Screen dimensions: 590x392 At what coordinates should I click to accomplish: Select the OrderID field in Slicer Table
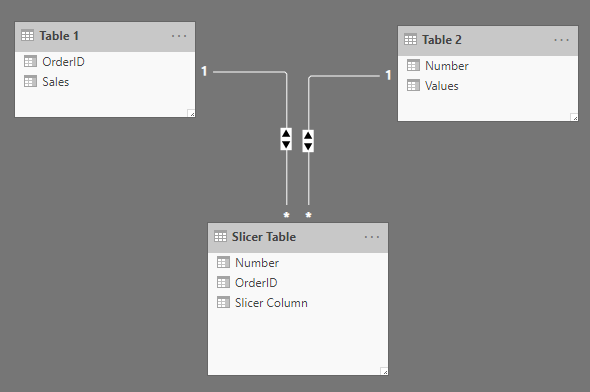(298, 283)
